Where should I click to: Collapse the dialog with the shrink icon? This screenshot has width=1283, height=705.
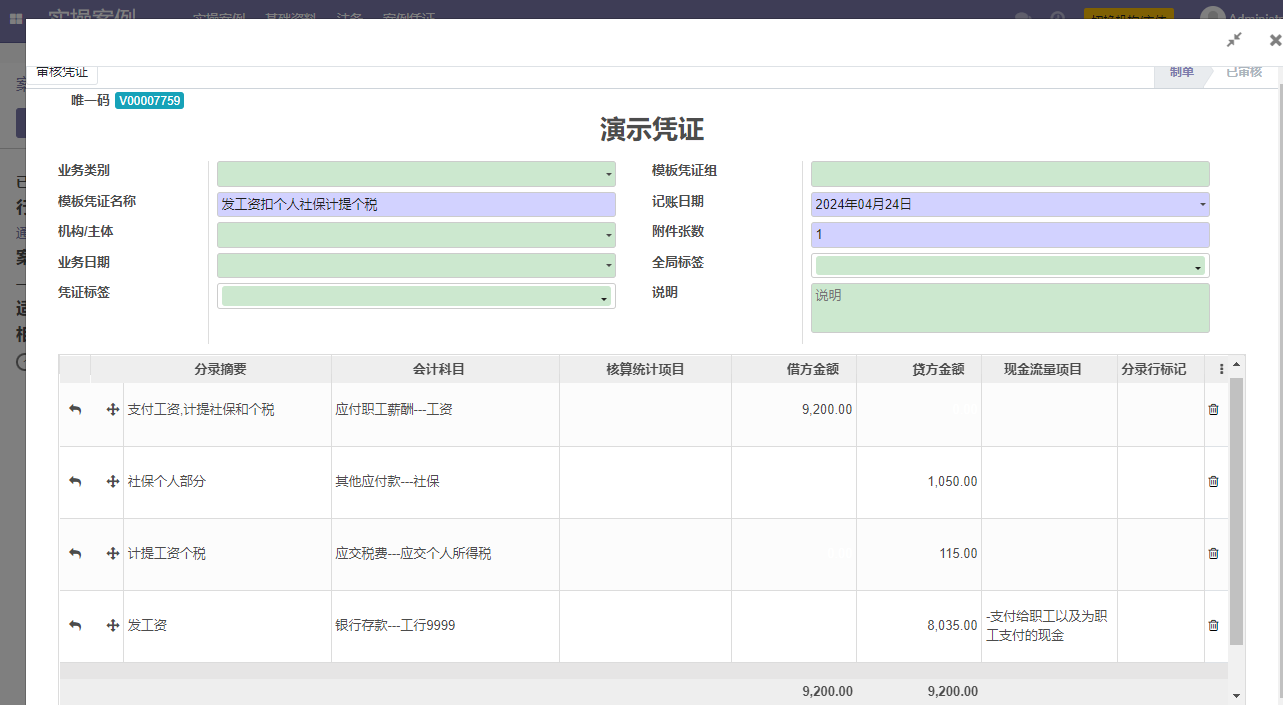[x=1234, y=40]
